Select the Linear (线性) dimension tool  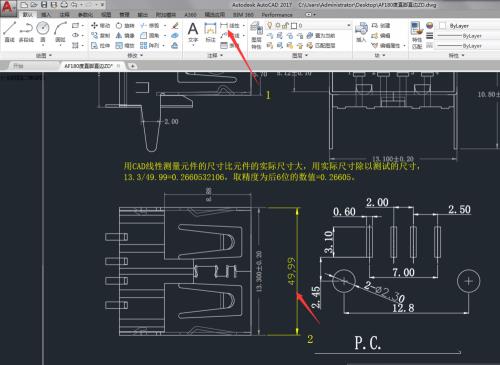click(230, 25)
